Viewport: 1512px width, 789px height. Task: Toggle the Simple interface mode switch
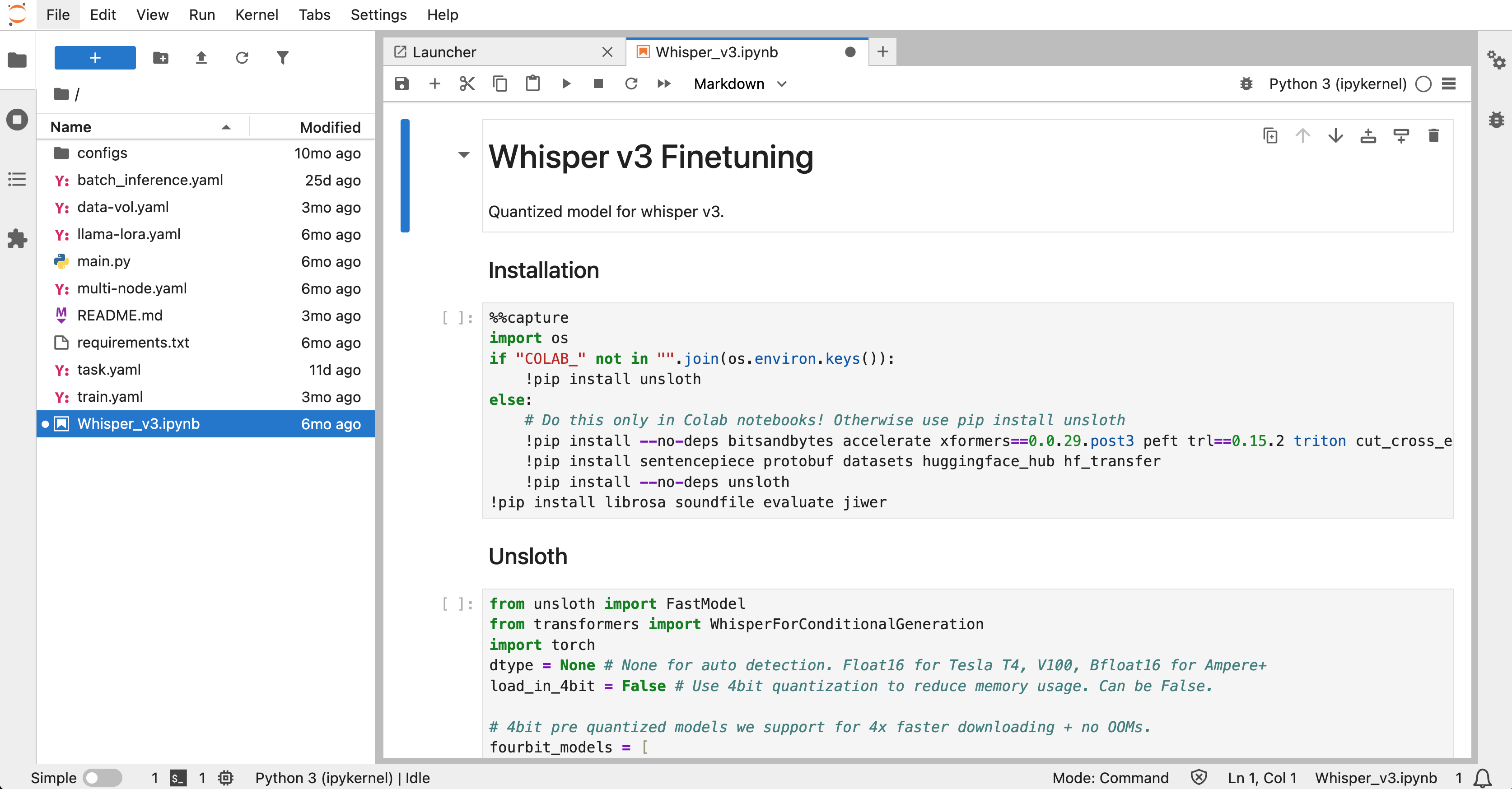[x=102, y=778]
